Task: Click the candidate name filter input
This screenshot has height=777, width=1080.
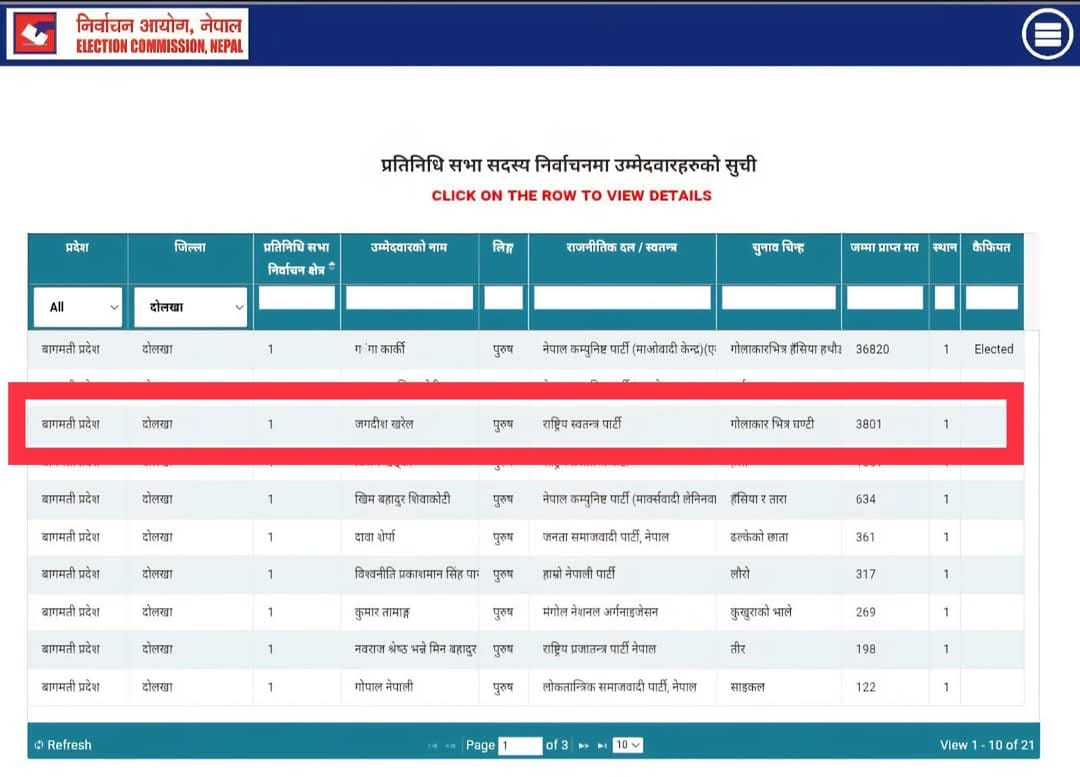Action: tap(409, 298)
